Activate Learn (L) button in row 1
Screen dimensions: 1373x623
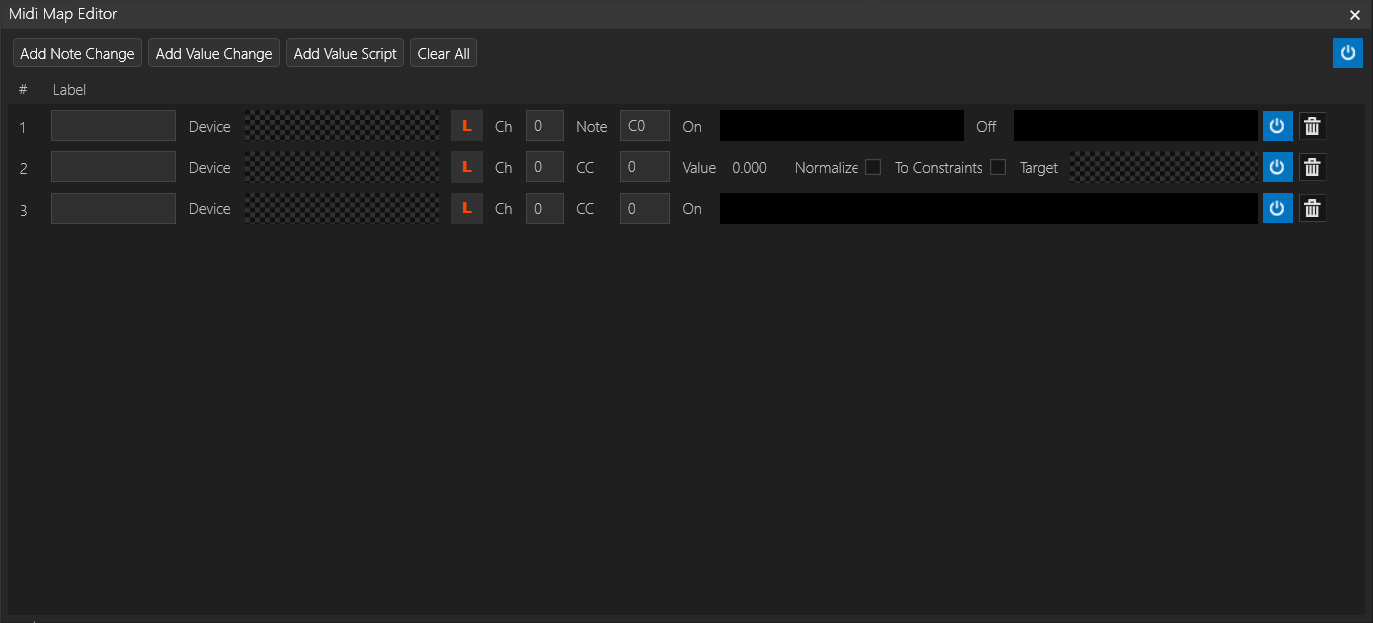pyautogui.click(x=467, y=126)
